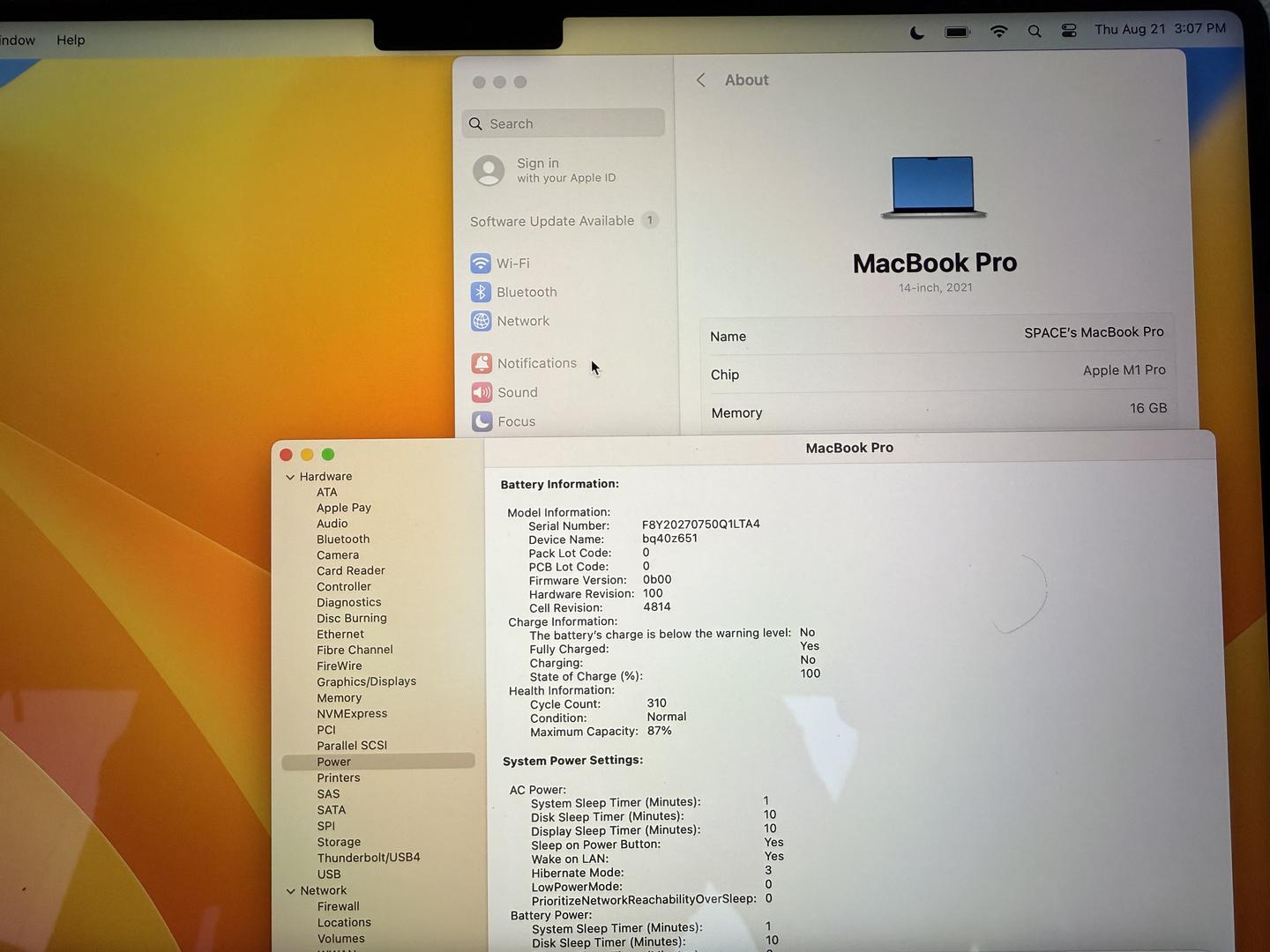Click the battery icon in the menu bar

coord(957,32)
